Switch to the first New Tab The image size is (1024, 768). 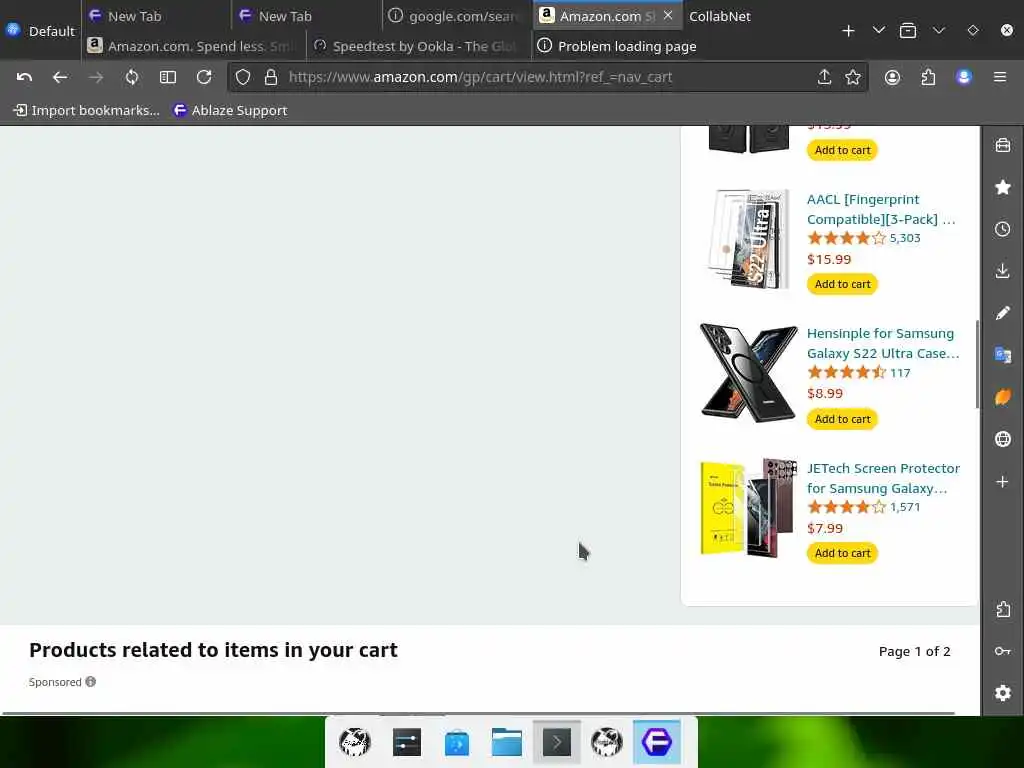coord(157,16)
